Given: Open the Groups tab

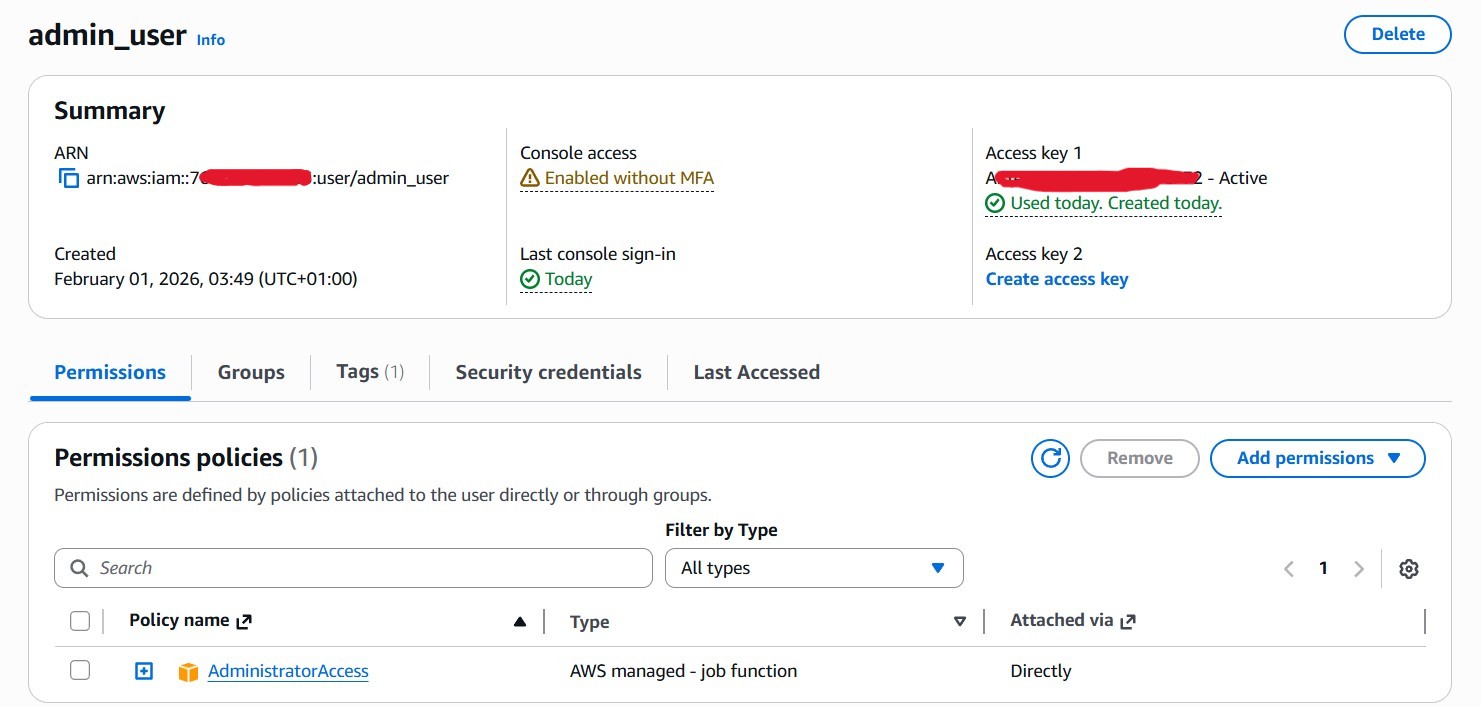Looking at the screenshot, I should click(250, 371).
